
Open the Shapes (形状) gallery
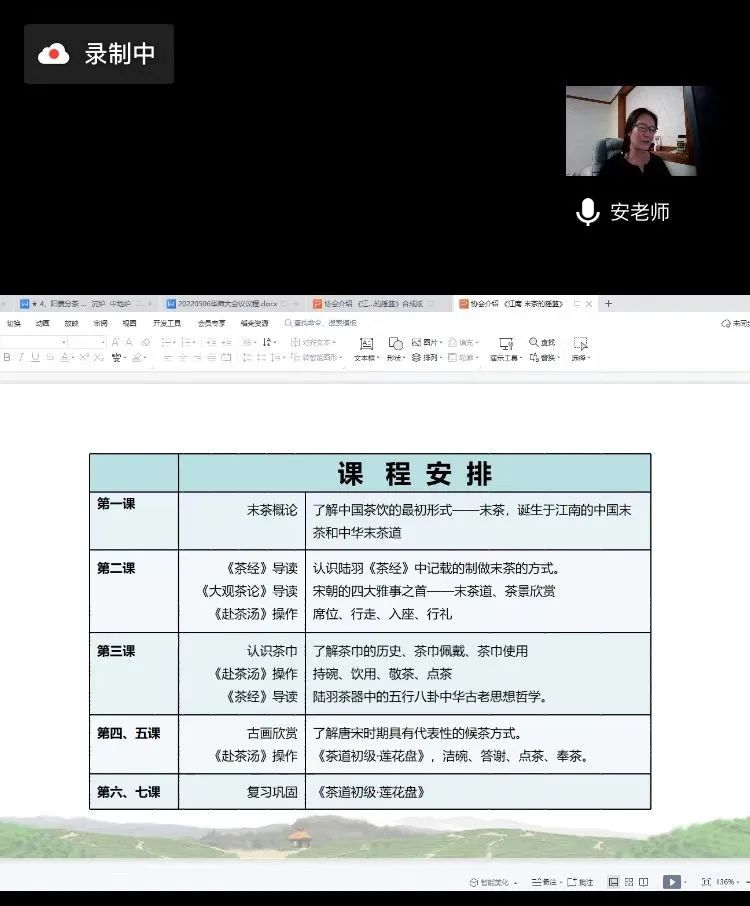pos(395,349)
